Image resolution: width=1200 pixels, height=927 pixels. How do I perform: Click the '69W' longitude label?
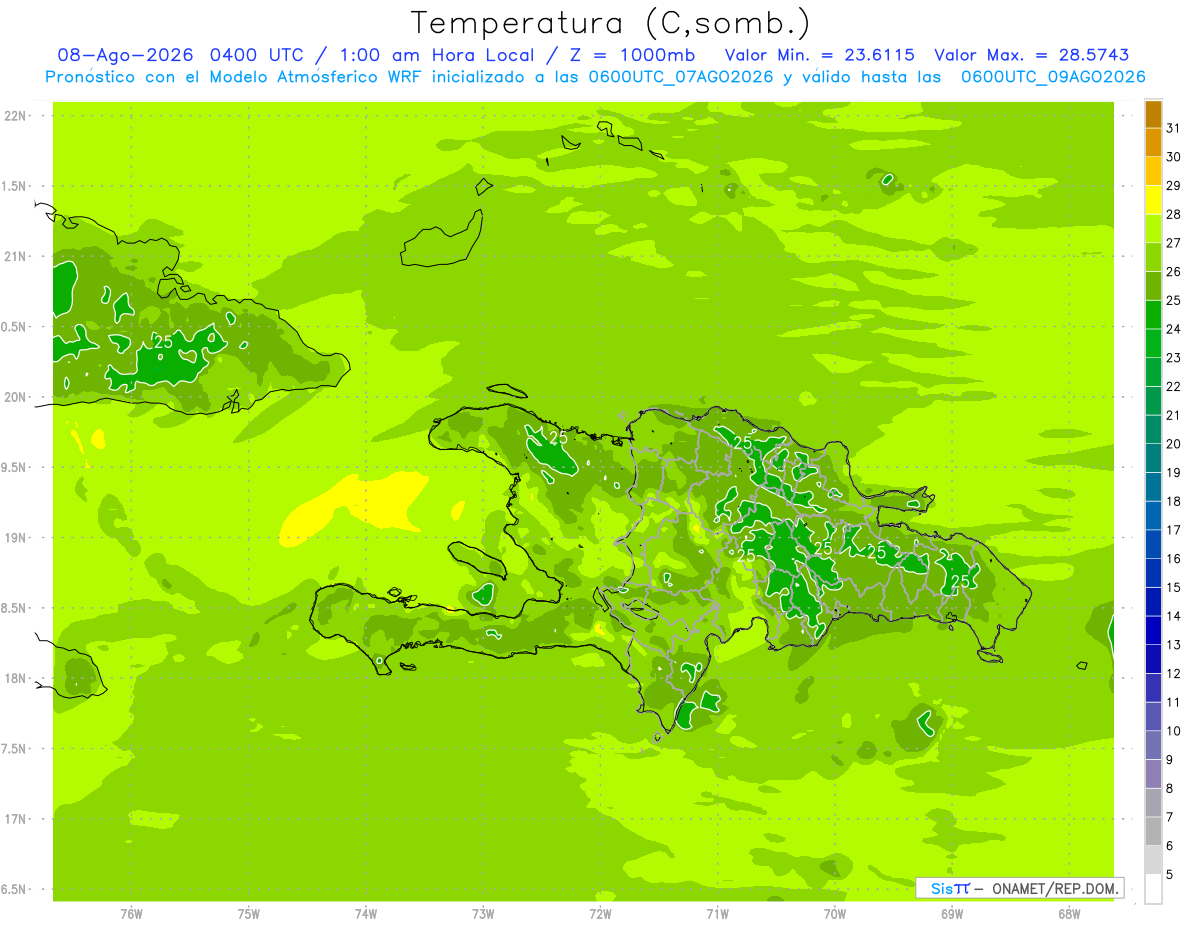pyautogui.click(x=952, y=914)
